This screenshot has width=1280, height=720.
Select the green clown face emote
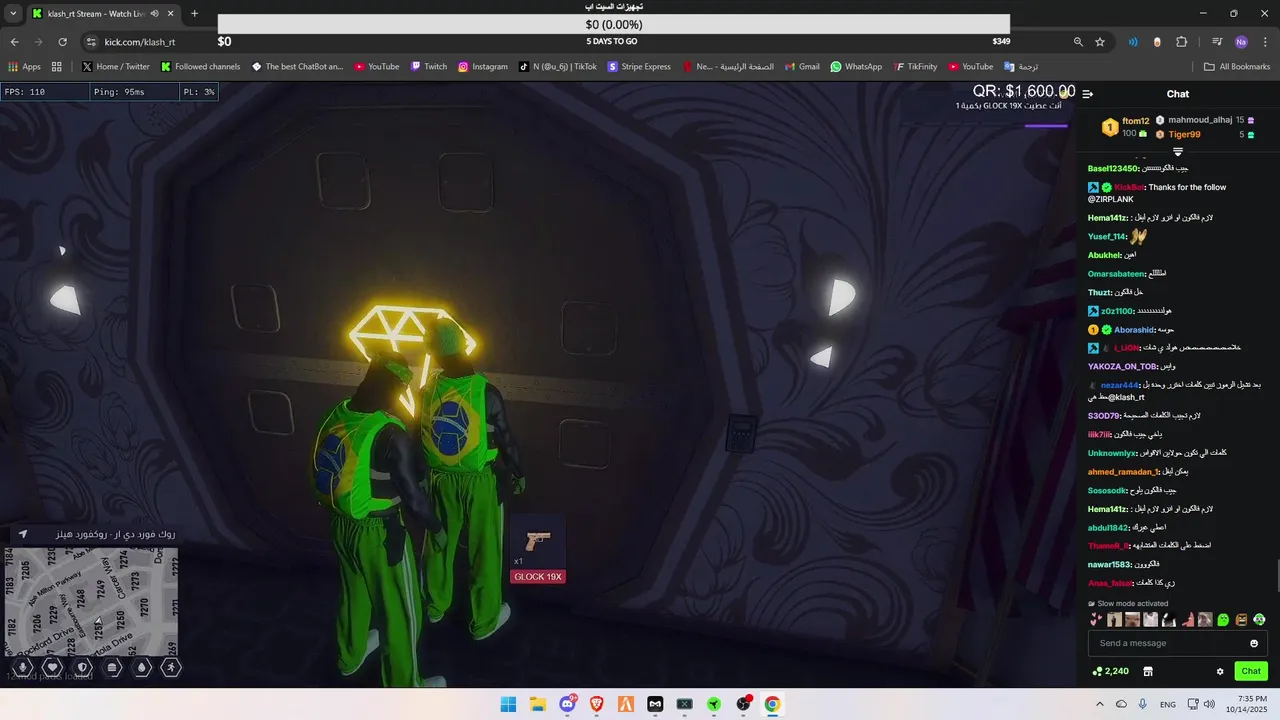tap(1259, 620)
